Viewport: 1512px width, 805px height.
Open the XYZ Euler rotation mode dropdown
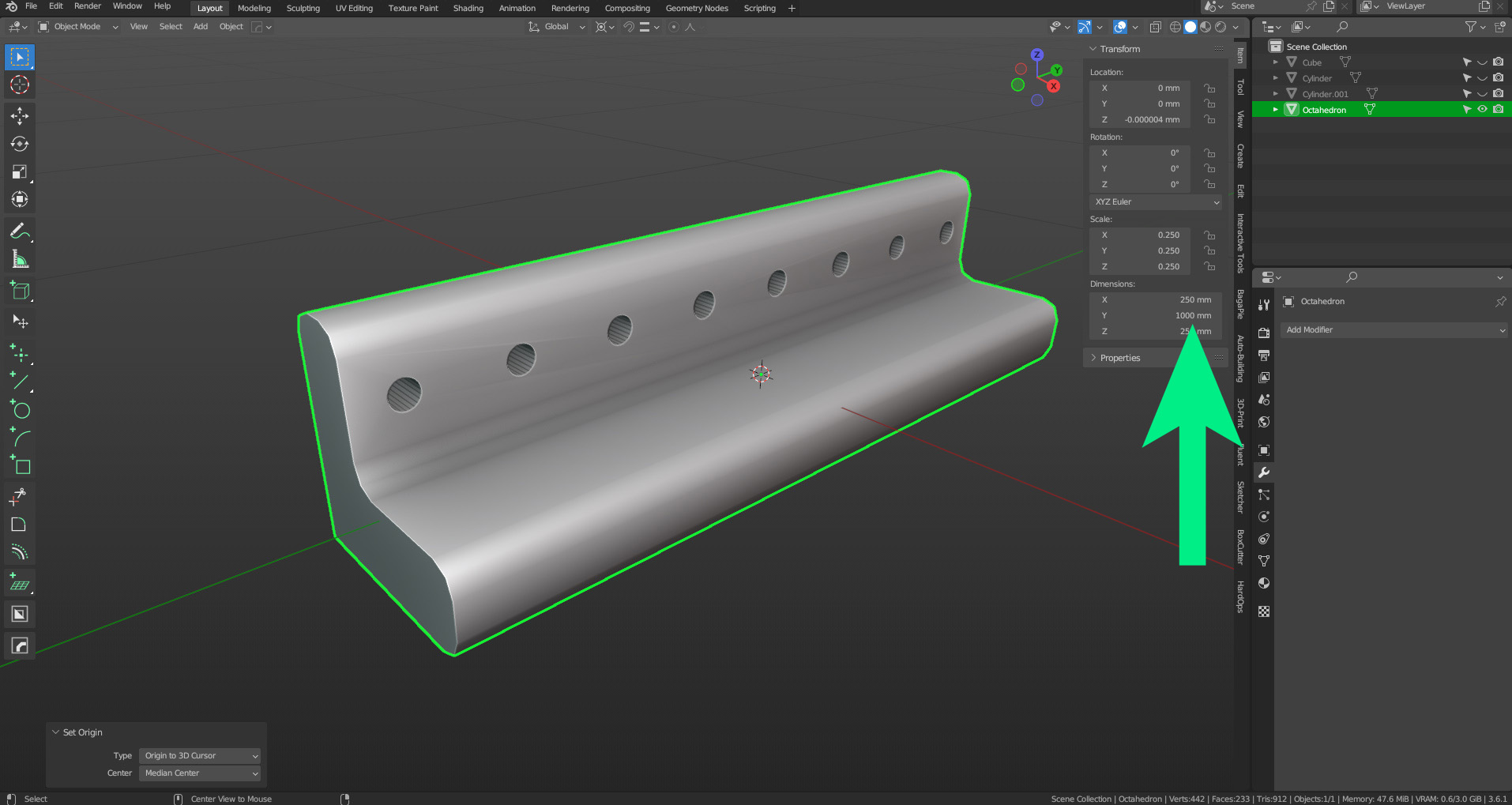click(x=1156, y=202)
